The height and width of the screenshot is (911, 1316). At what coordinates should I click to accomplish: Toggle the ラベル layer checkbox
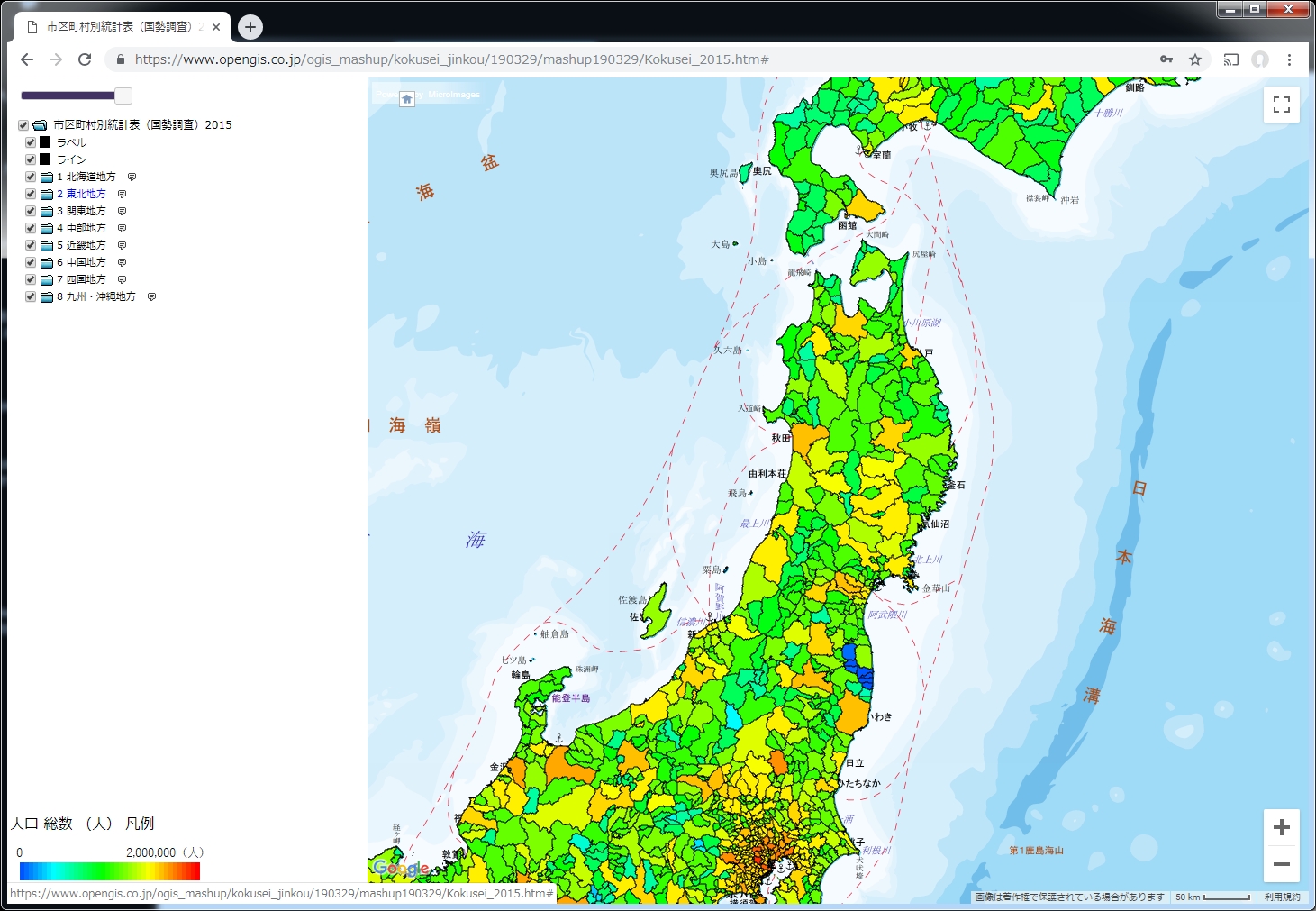coord(31,142)
